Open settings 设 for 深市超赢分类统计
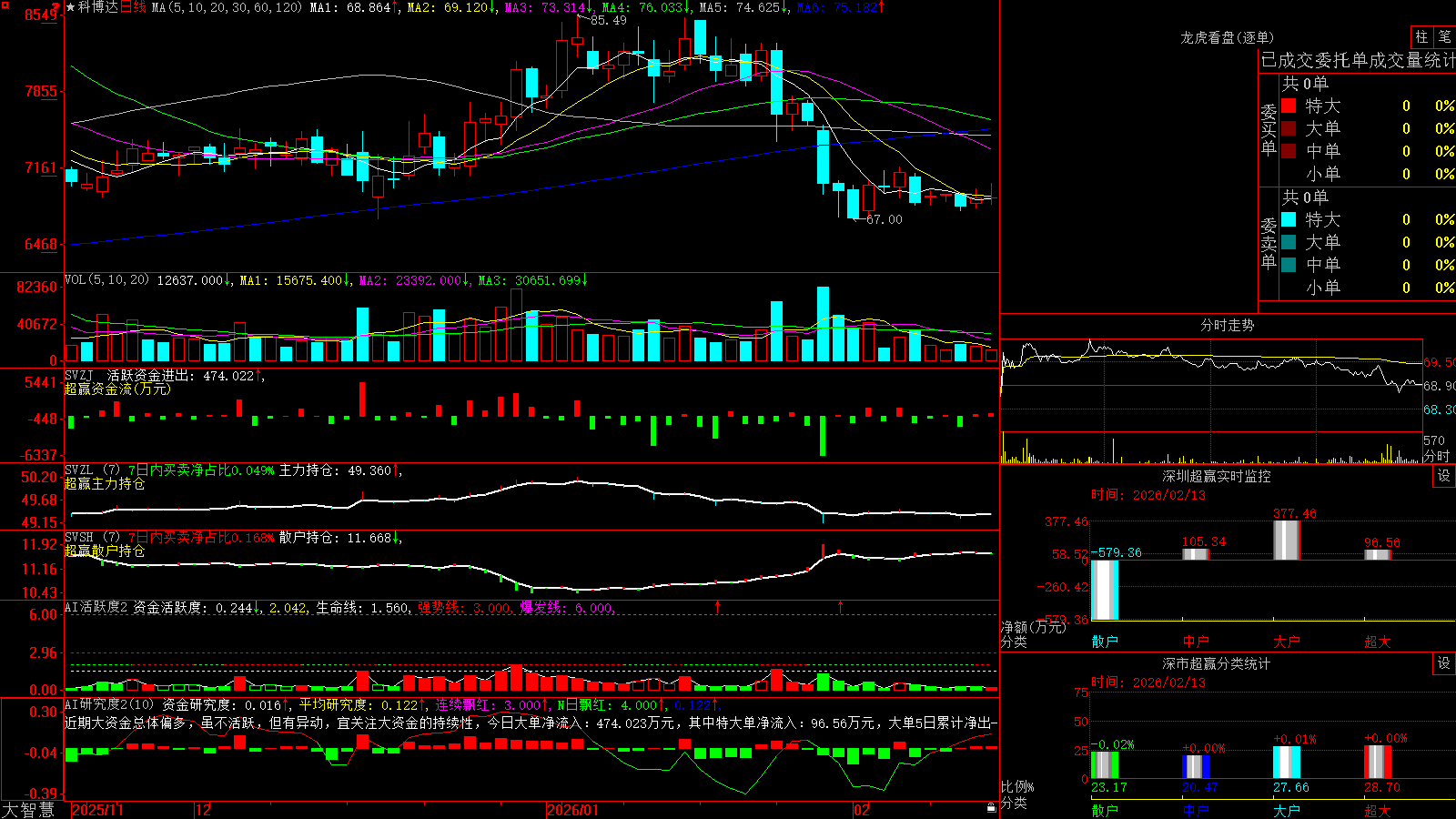The width and height of the screenshot is (1456, 819). point(1444,663)
